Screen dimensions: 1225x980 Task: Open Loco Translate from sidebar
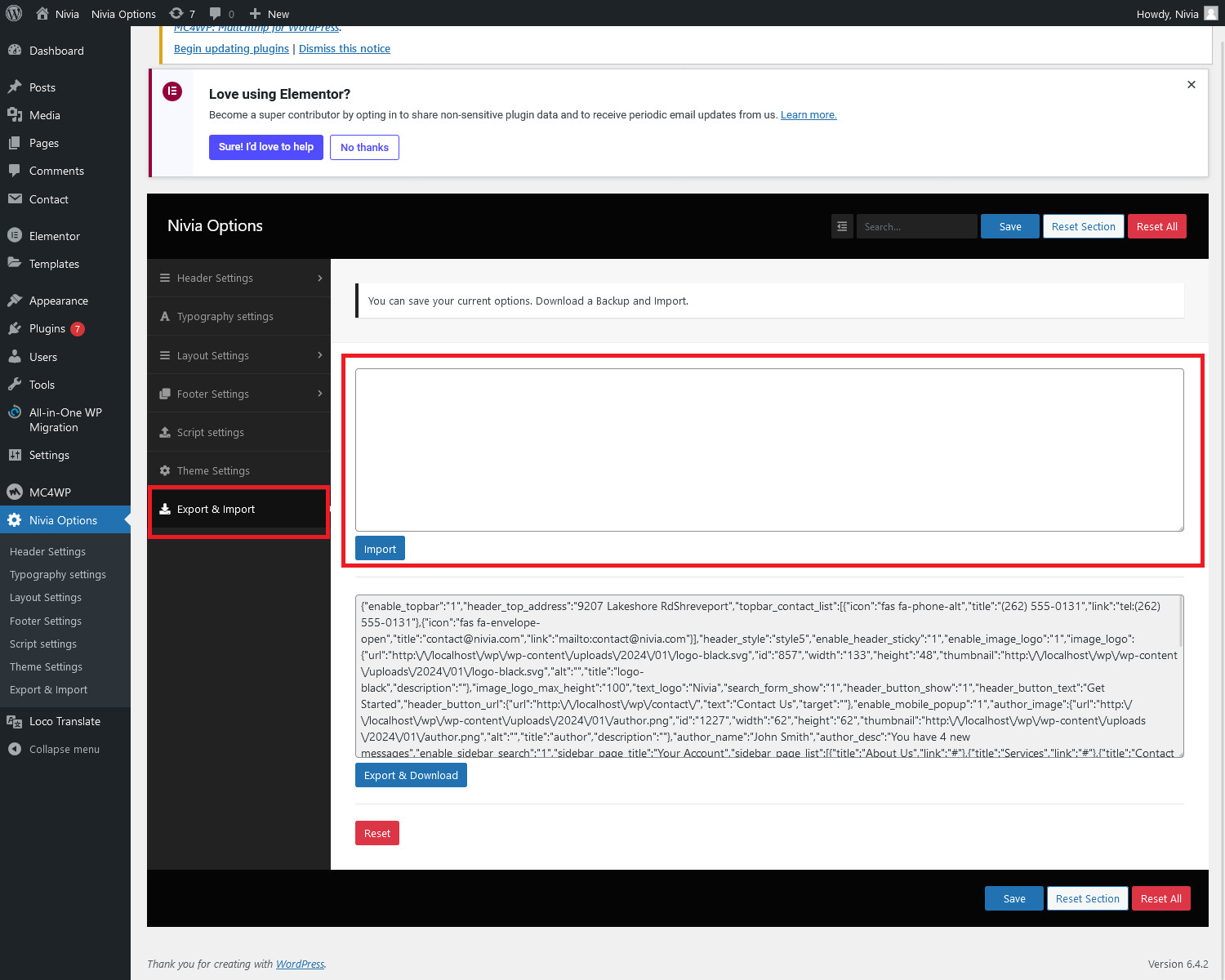click(x=65, y=721)
